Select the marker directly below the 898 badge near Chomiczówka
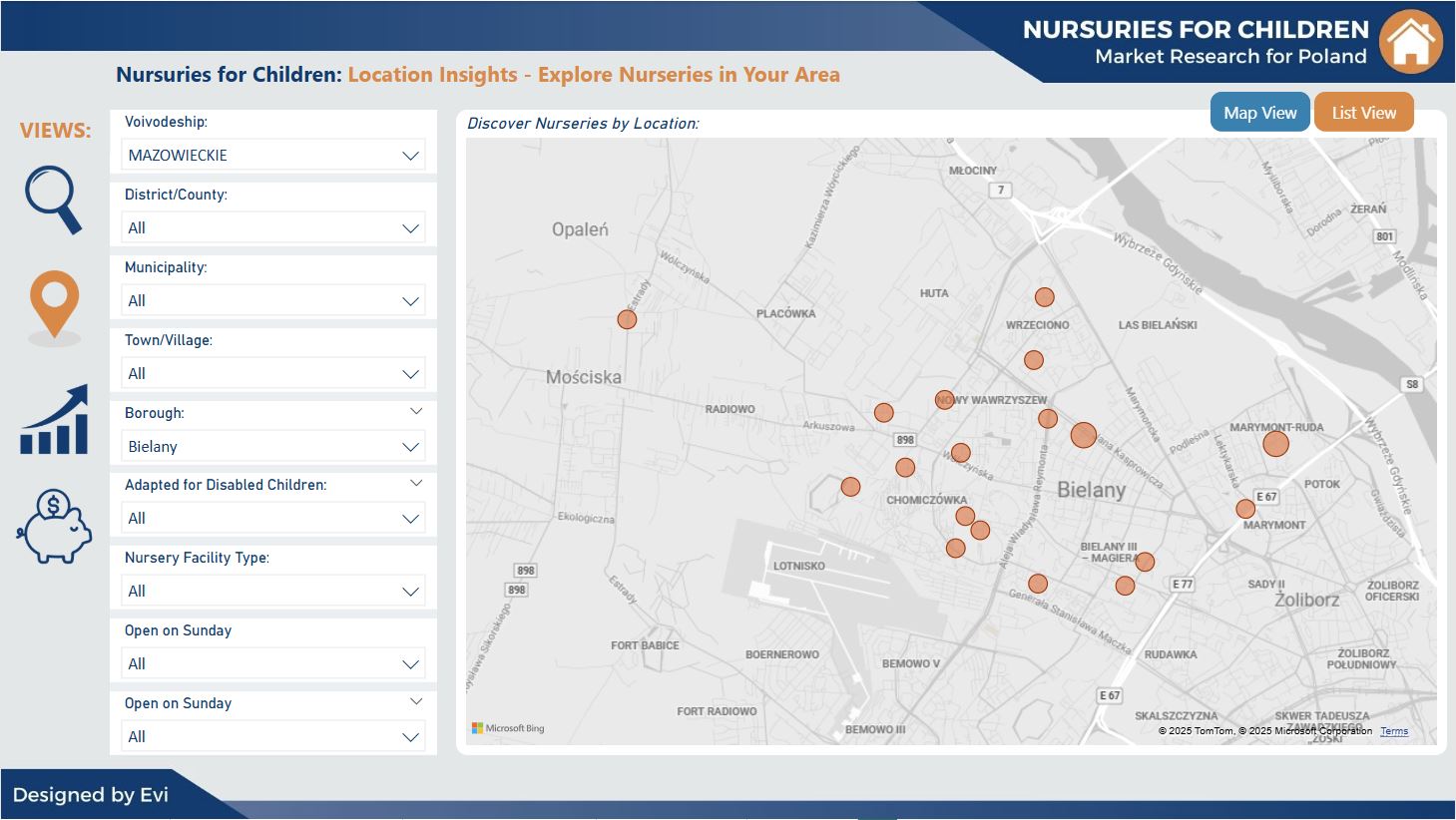This screenshot has width=1456, height=820. [x=905, y=467]
